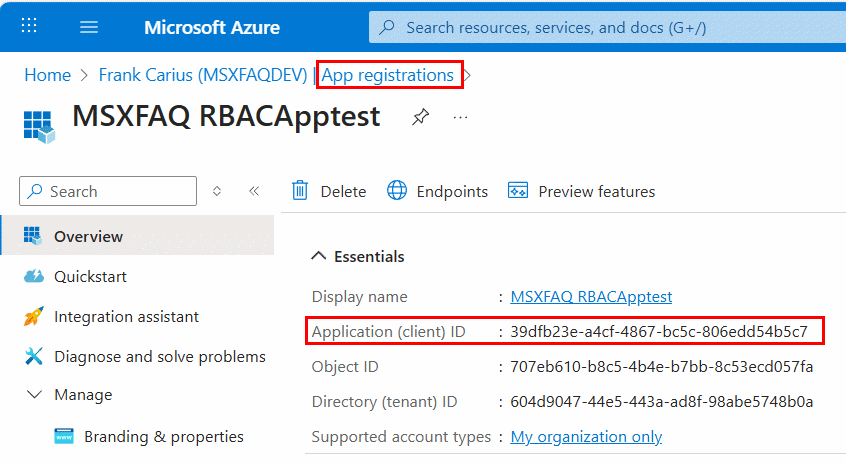Open the Azure app launcher grid icon
846x464 pixels.
point(30,27)
